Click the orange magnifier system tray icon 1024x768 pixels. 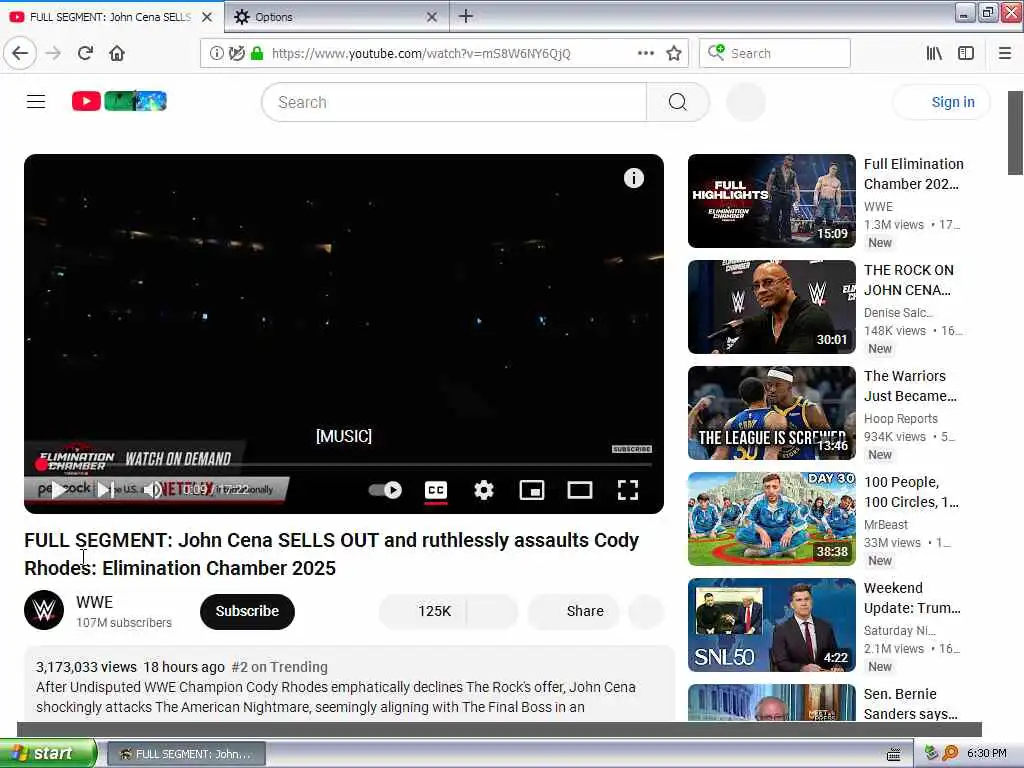click(x=950, y=753)
